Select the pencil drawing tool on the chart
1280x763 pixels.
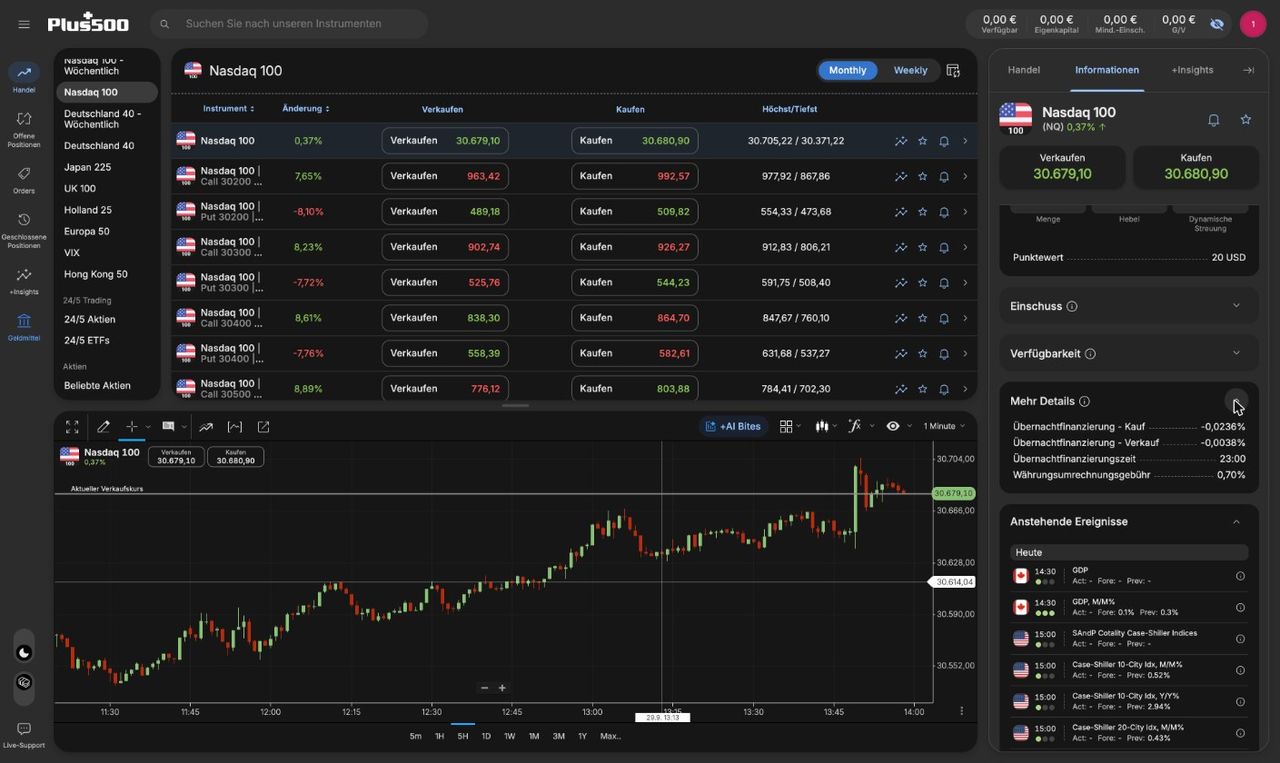tap(103, 427)
